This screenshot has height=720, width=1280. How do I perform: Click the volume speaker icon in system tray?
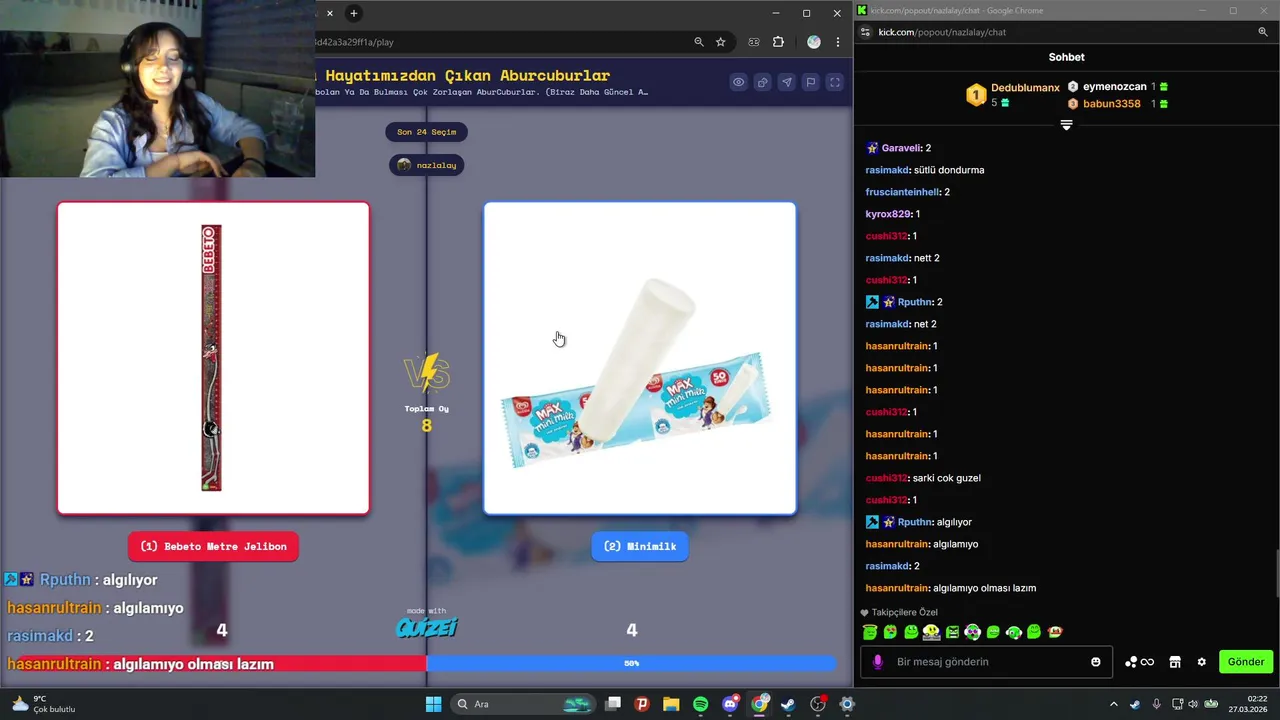pos(1195,704)
